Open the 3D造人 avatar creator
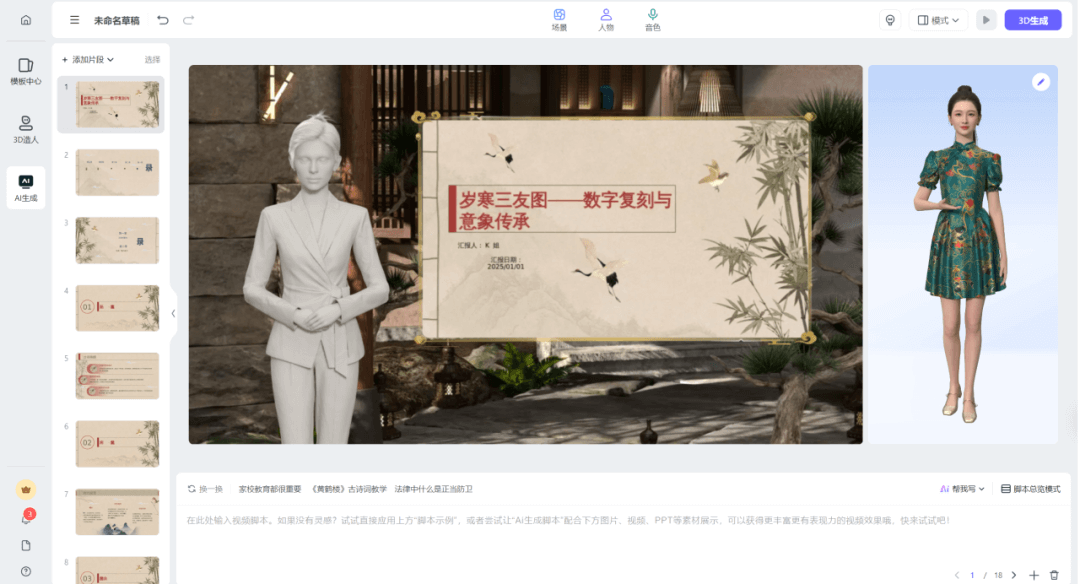Viewport: 1080px width, 584px height. 25,129
